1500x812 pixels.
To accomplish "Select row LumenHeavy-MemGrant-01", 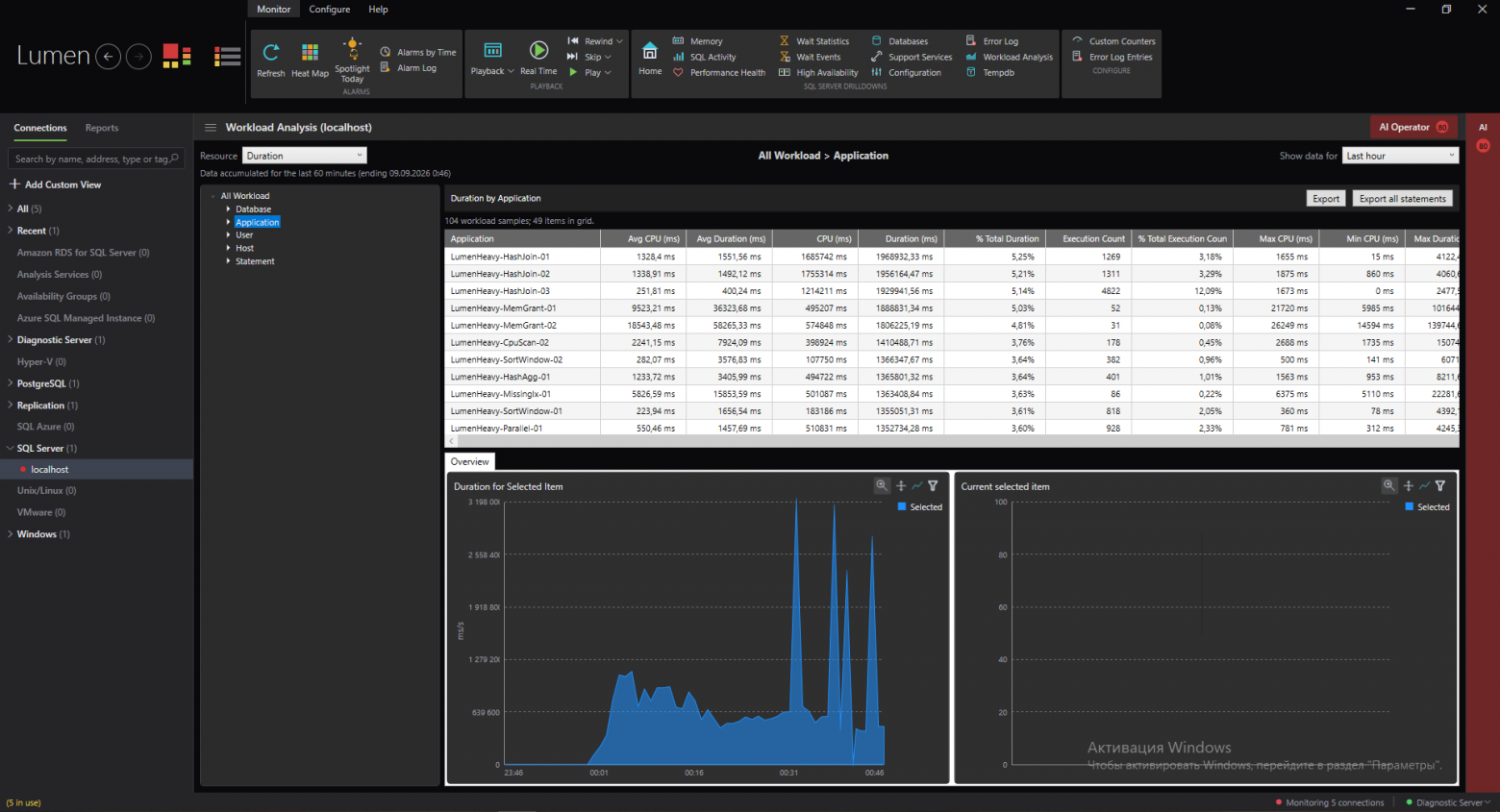I will click(x=952, y=308).
